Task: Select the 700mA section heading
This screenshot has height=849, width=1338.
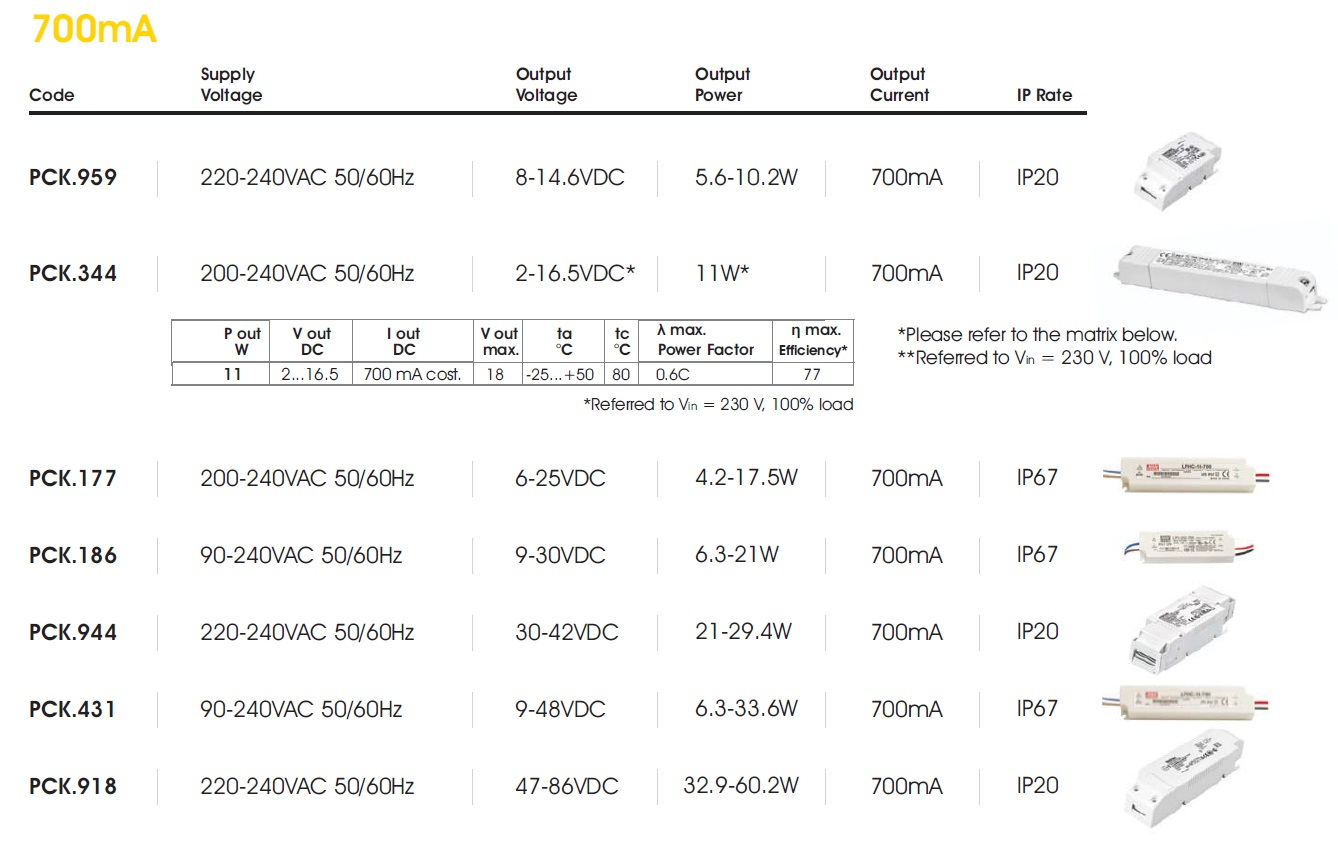Action: (93, 29)
